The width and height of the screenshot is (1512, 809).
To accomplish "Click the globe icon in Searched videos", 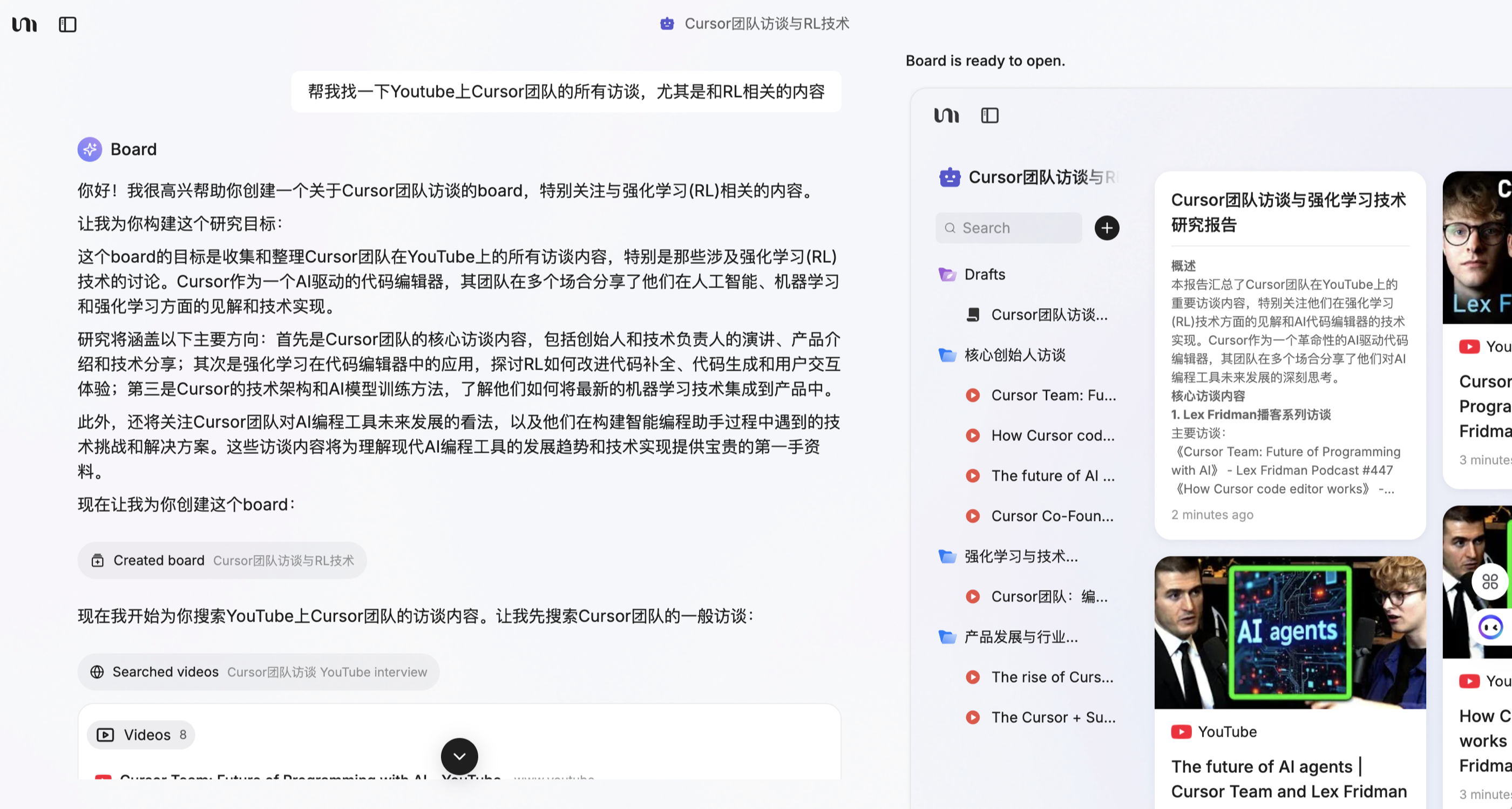I will 97,672.
